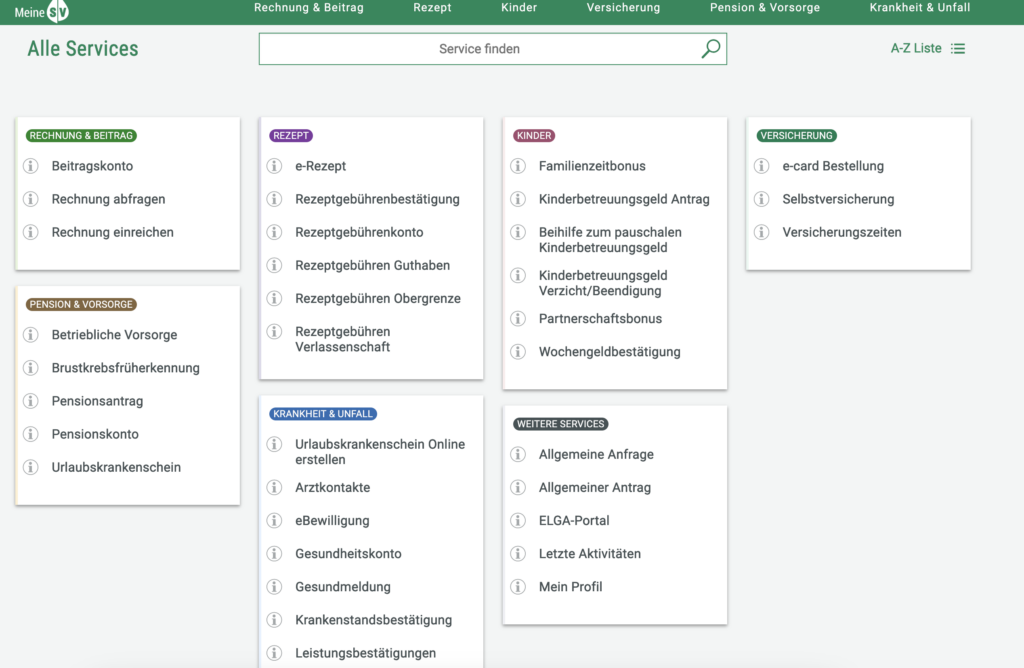Open the Kinder navigation menu
Viewport: 1024px width, 668px height.
pos(519,8)
